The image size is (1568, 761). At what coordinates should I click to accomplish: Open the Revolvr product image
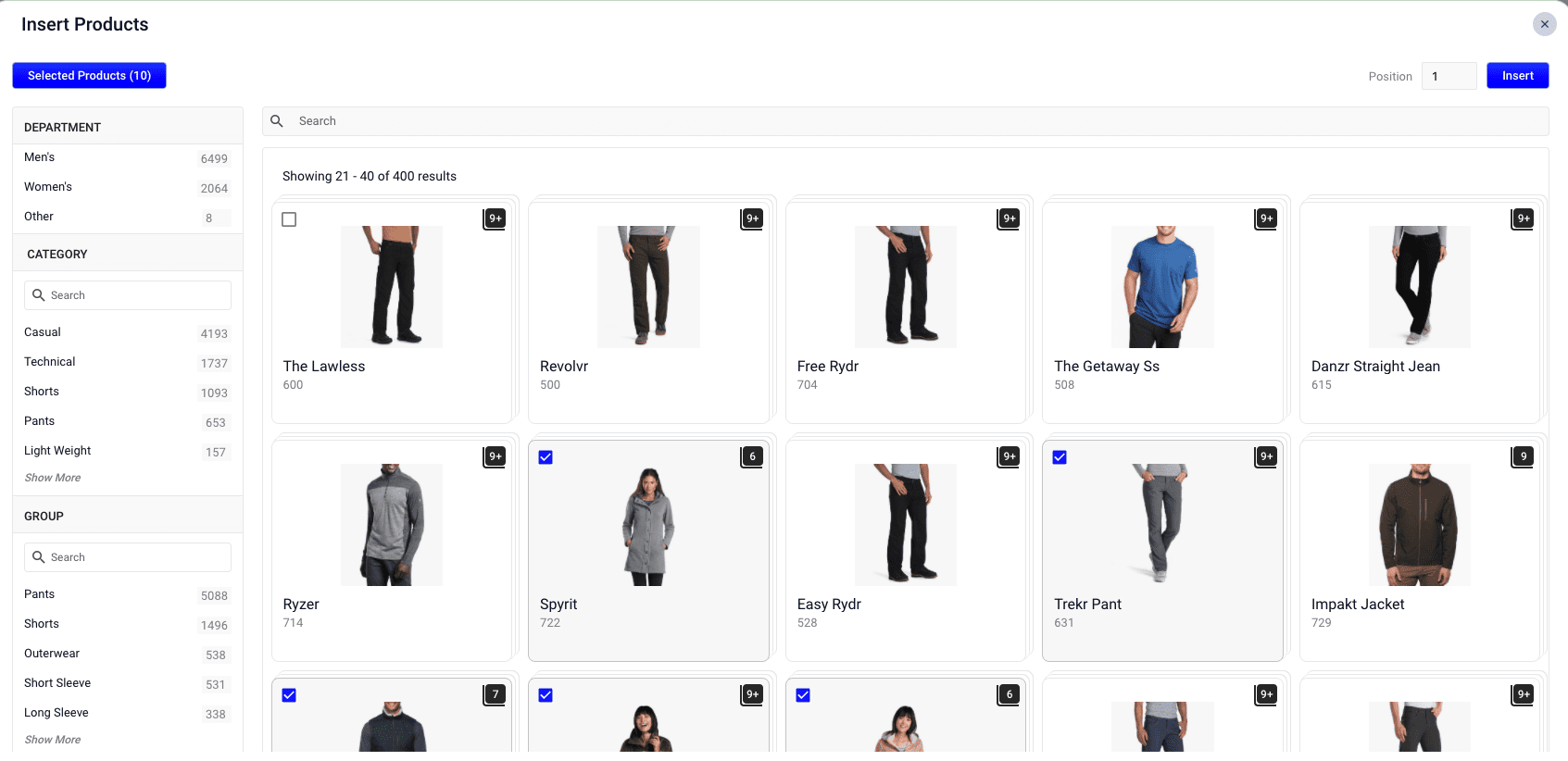[x=648, y=287]
